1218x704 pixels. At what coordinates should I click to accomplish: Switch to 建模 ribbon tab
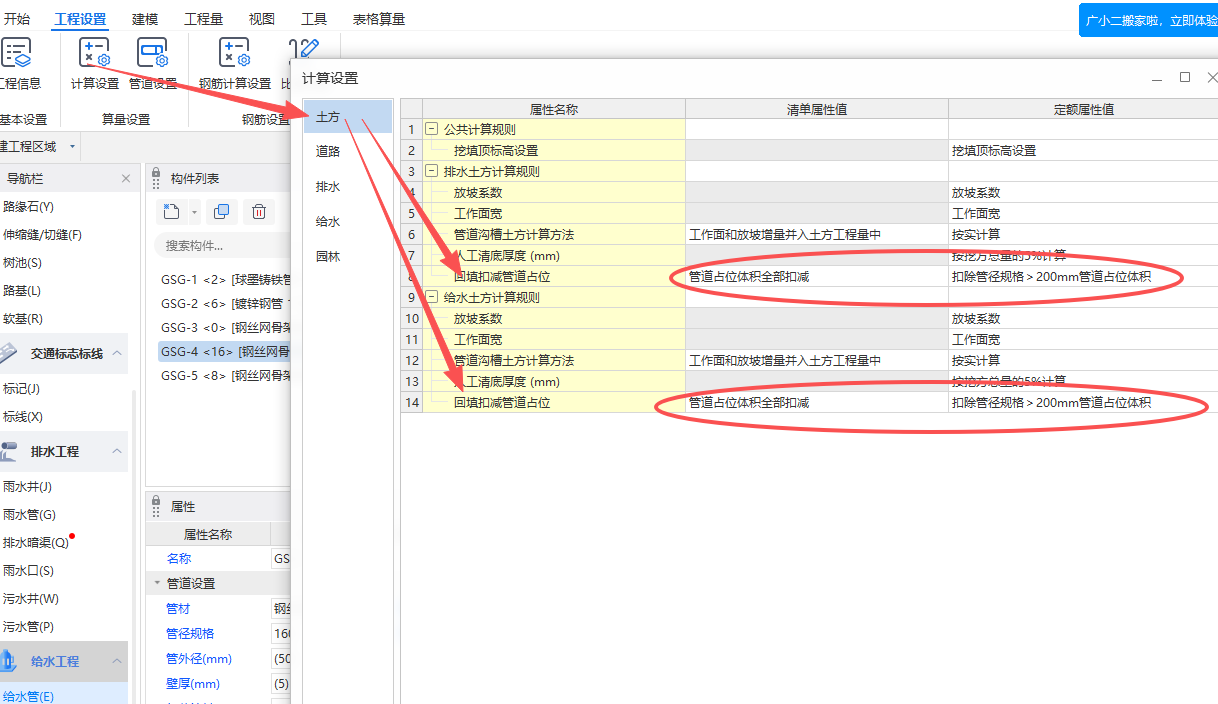point(144,19)
